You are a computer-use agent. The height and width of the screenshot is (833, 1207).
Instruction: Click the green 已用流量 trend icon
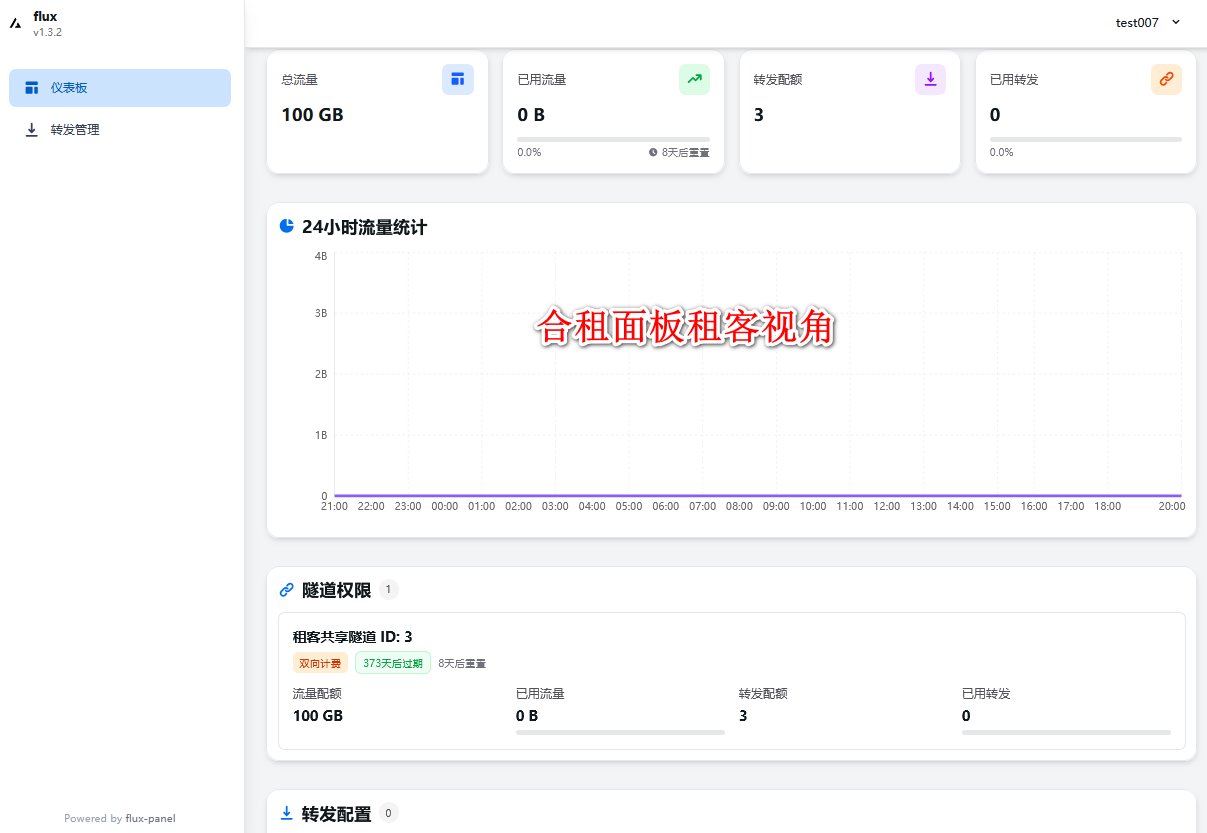(x=694, y=79)
